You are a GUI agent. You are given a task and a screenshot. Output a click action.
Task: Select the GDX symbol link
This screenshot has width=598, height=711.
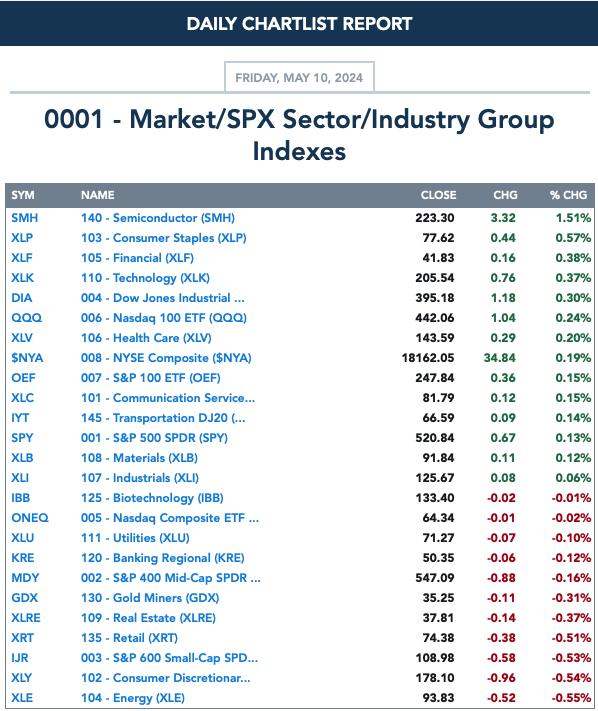pyautogui.click(x=24, y=598)
